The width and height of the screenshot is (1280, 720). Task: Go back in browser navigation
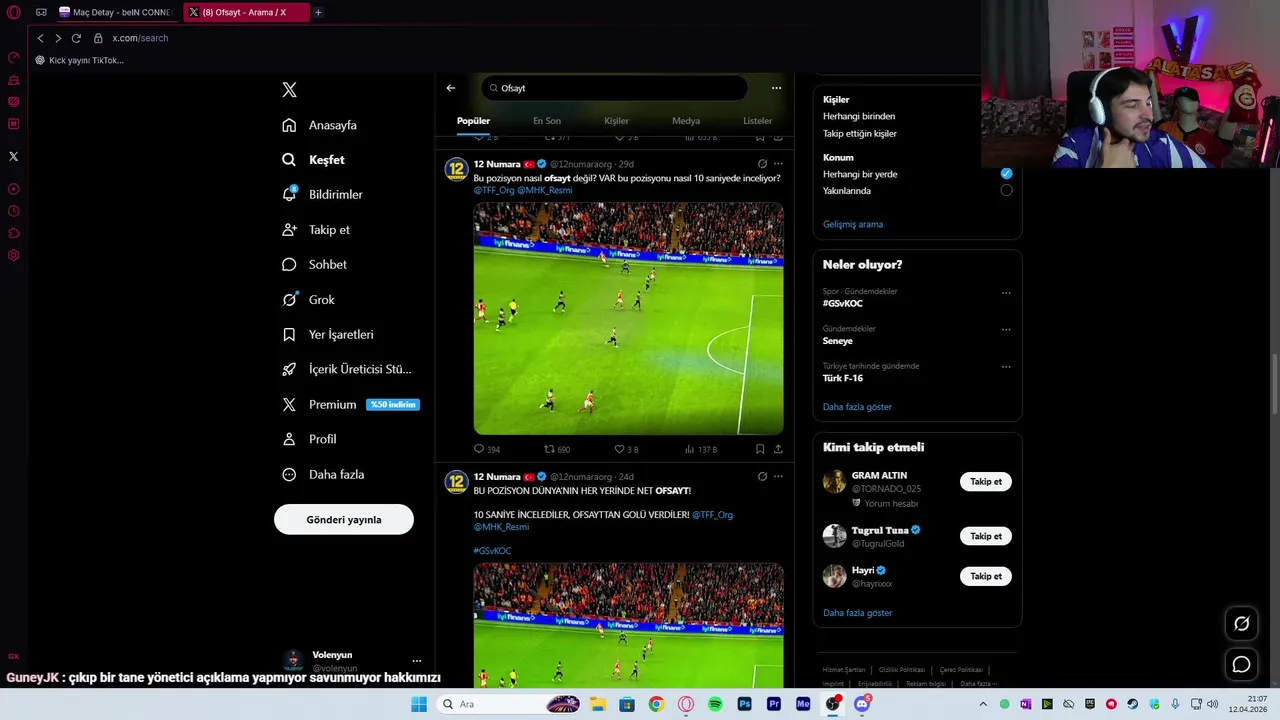(x=40, y=38)
